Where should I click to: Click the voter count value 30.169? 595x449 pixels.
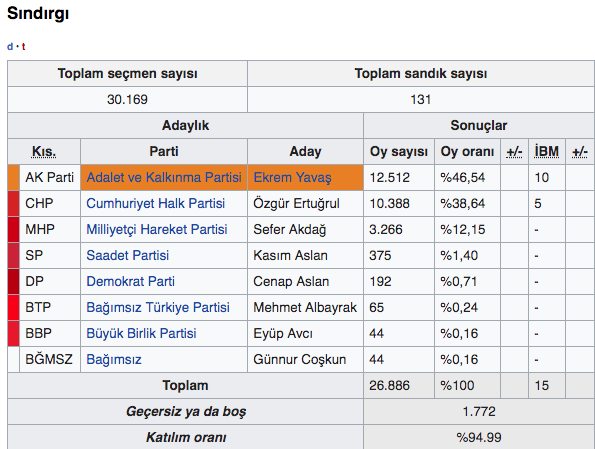tap(127, 99)
